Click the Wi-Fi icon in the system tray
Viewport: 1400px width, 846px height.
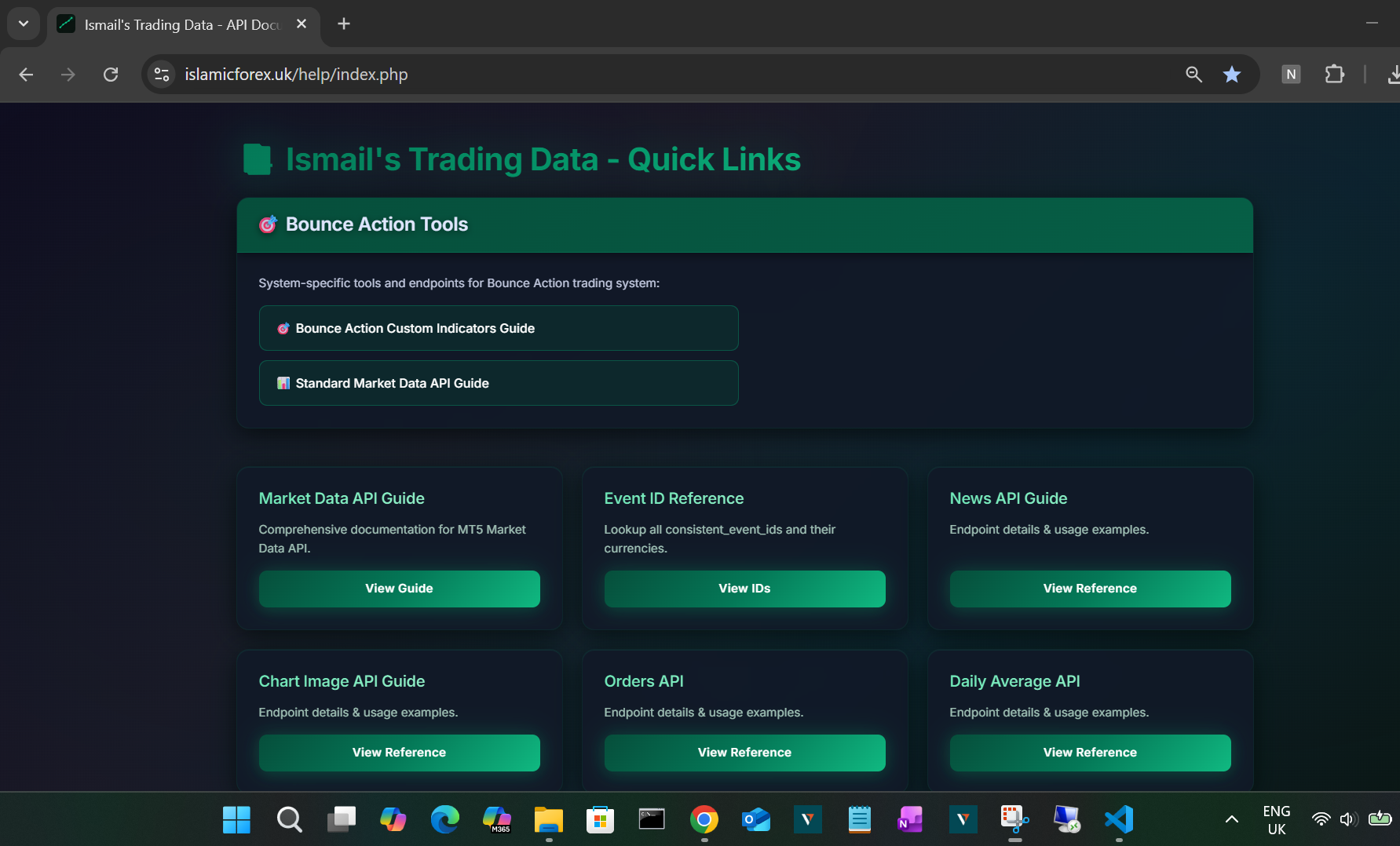[1321, 819]
